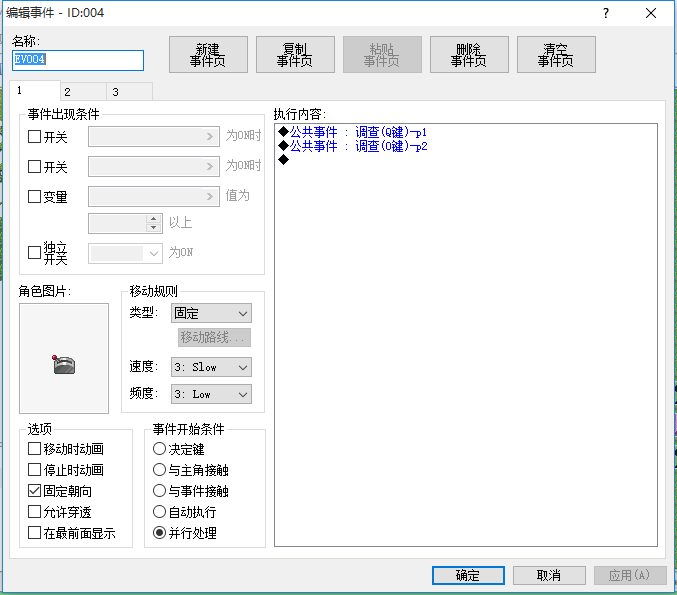Click 新建事件页 button
Image resolution: width=677 pixels, height=595 pixels.
[x=208, y=55]
